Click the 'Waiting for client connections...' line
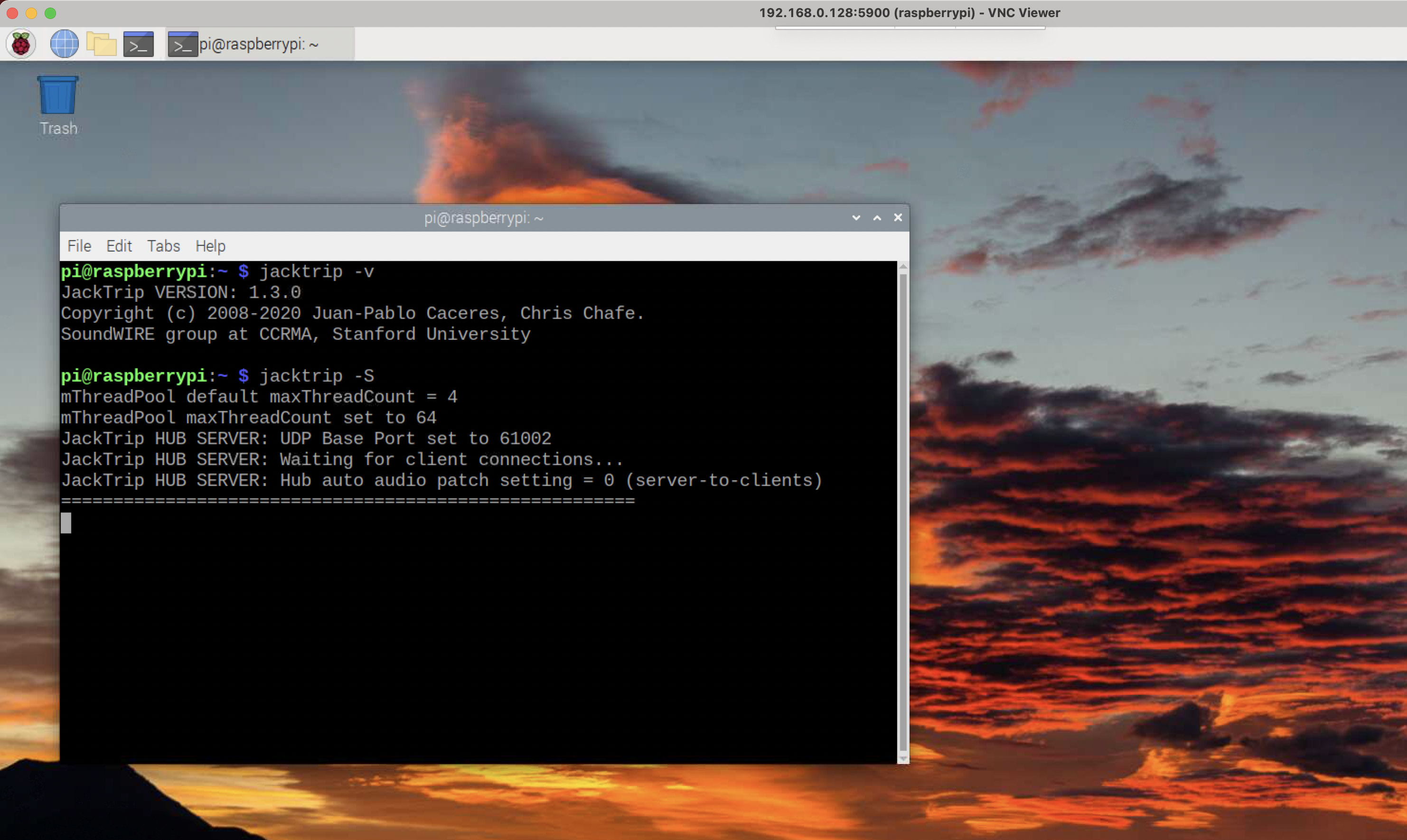The image size is (1407, 840). point(343,459)
